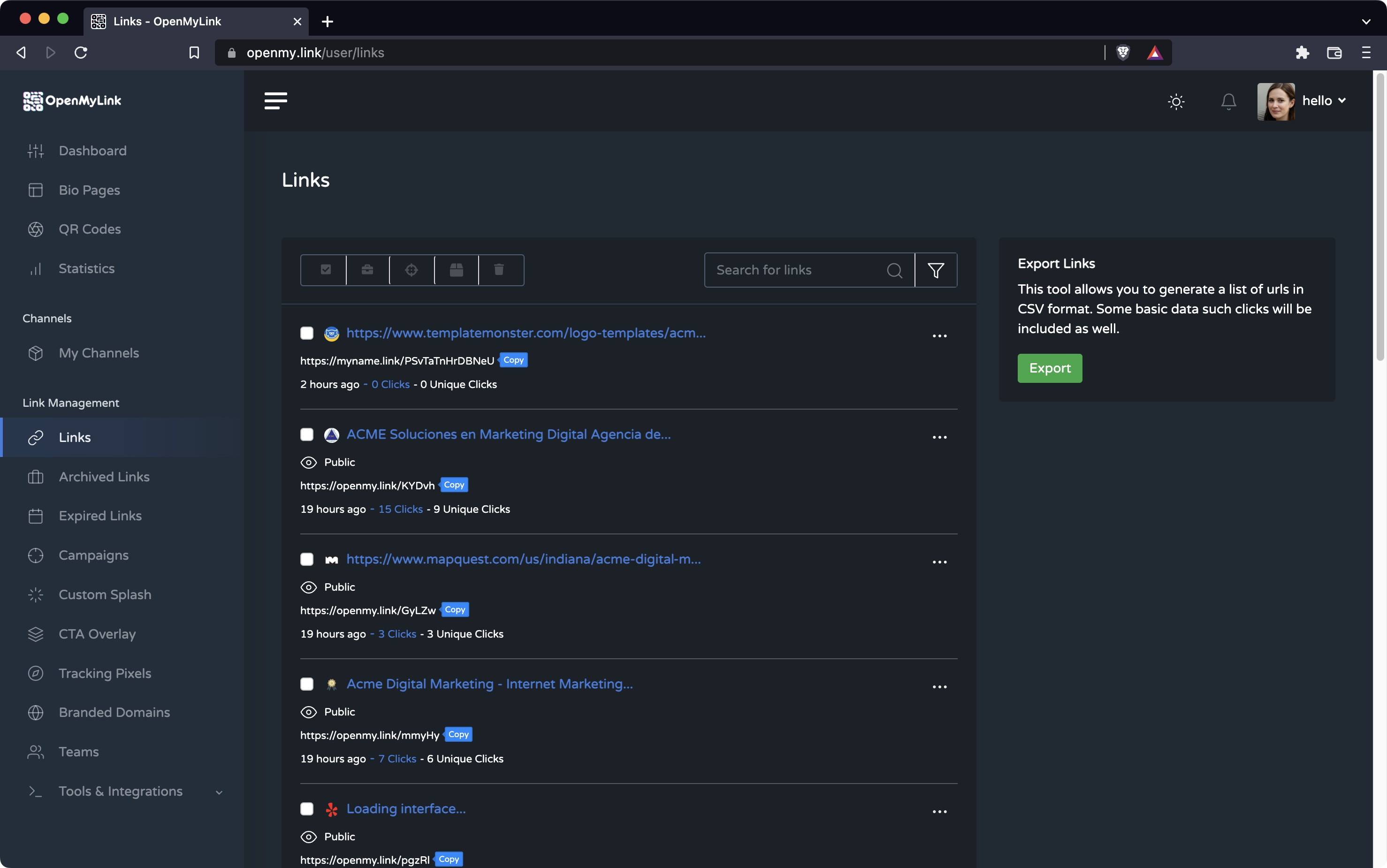Screen dimensions: 1387x868
Task: Go to Archived Links in sidebar
Action: coord(104,477)
